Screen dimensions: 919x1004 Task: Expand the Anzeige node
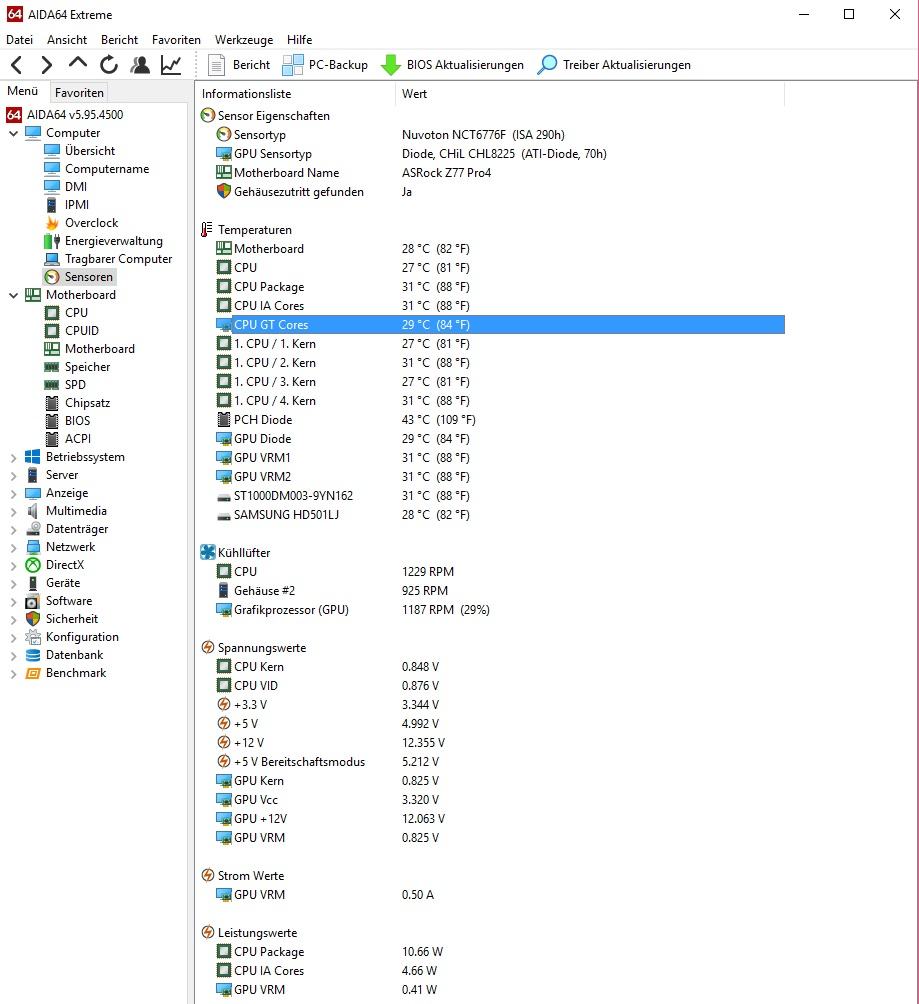point(13,493)
